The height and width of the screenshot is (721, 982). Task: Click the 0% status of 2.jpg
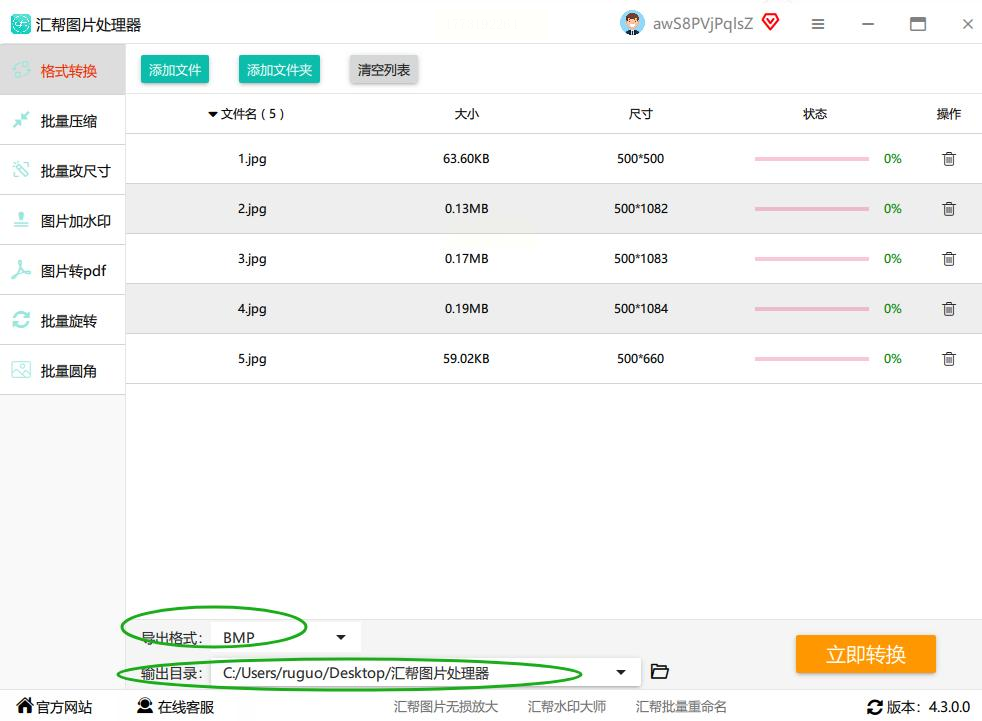(892, 209)
